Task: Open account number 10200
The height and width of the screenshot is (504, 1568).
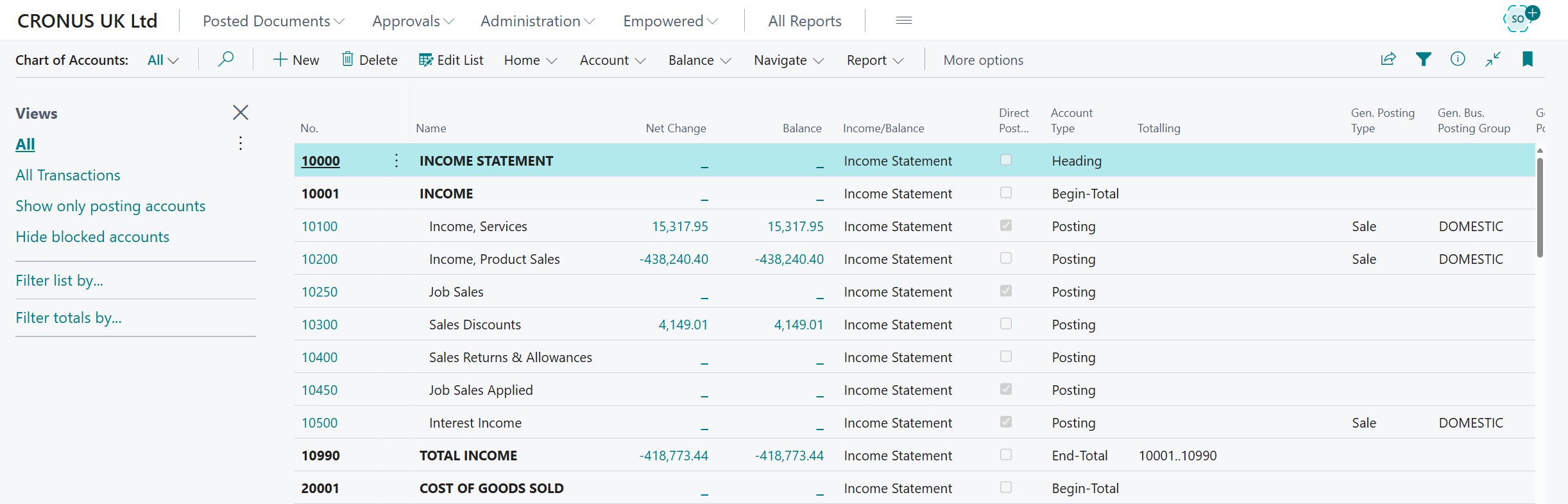Action: 320,259
